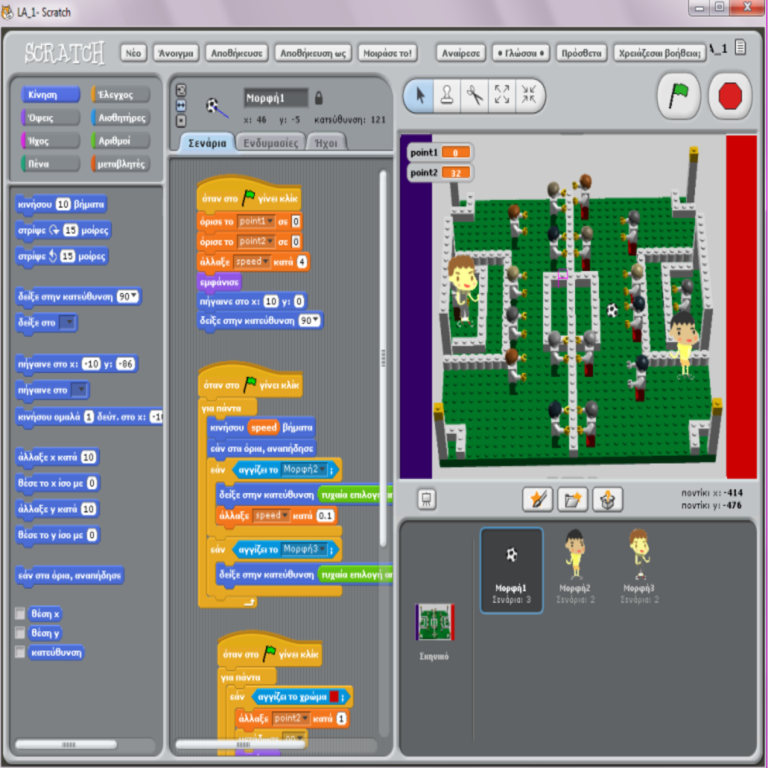Open the Ήχοι sounds tab

(326, 143)
